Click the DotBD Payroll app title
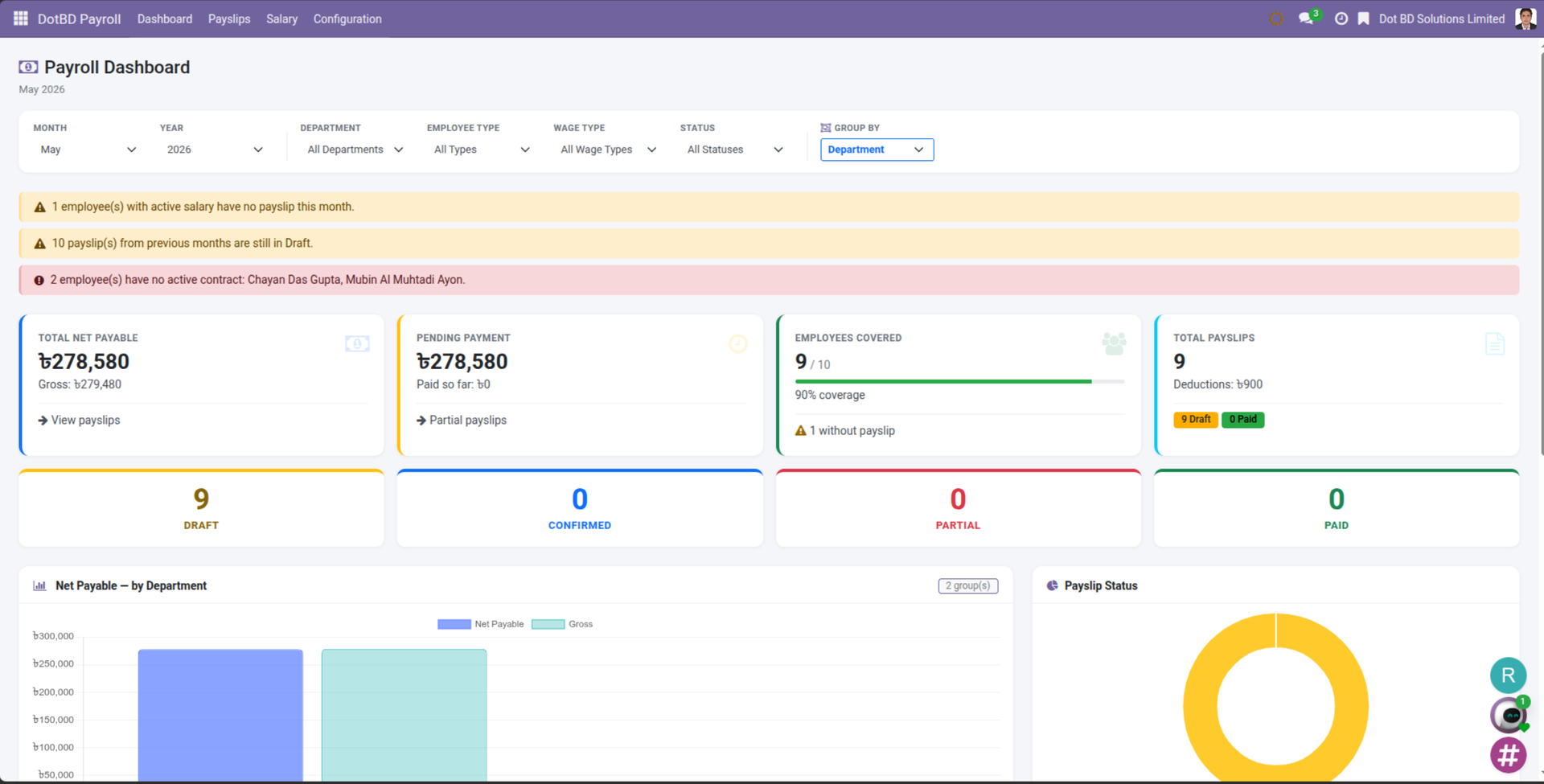Screen dimensions: 1544x784 pyautogui.click(x=79, y=18)
